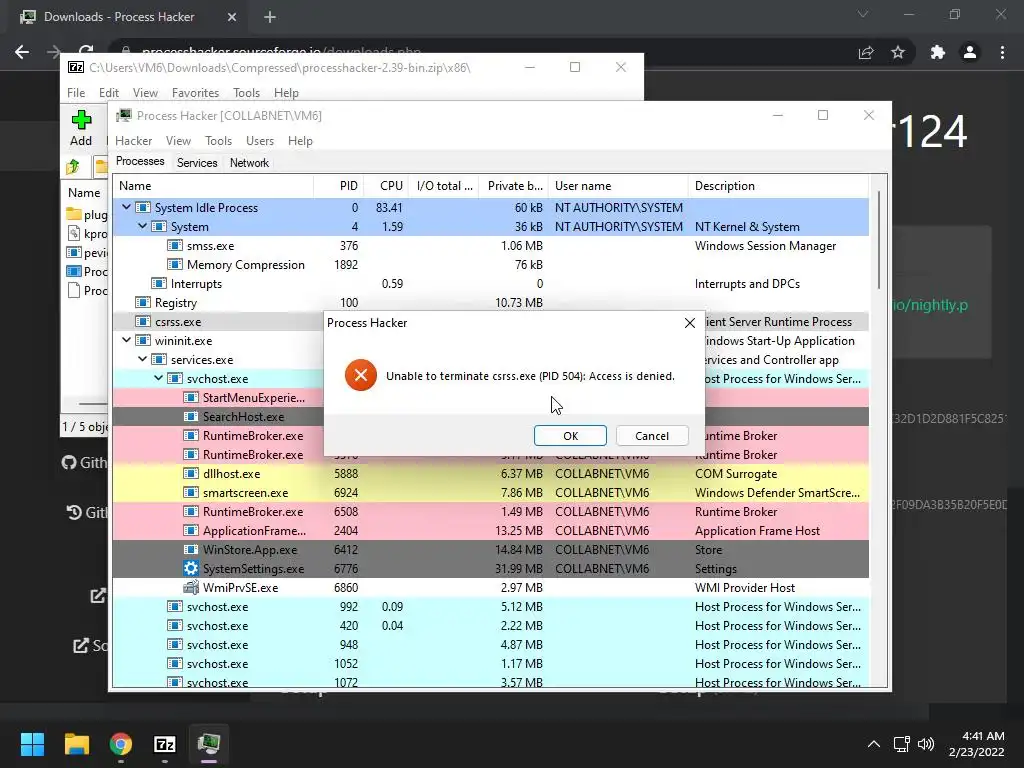
Task: Open the Favorites menu in 7-Zip
Action: coord(195,93)
